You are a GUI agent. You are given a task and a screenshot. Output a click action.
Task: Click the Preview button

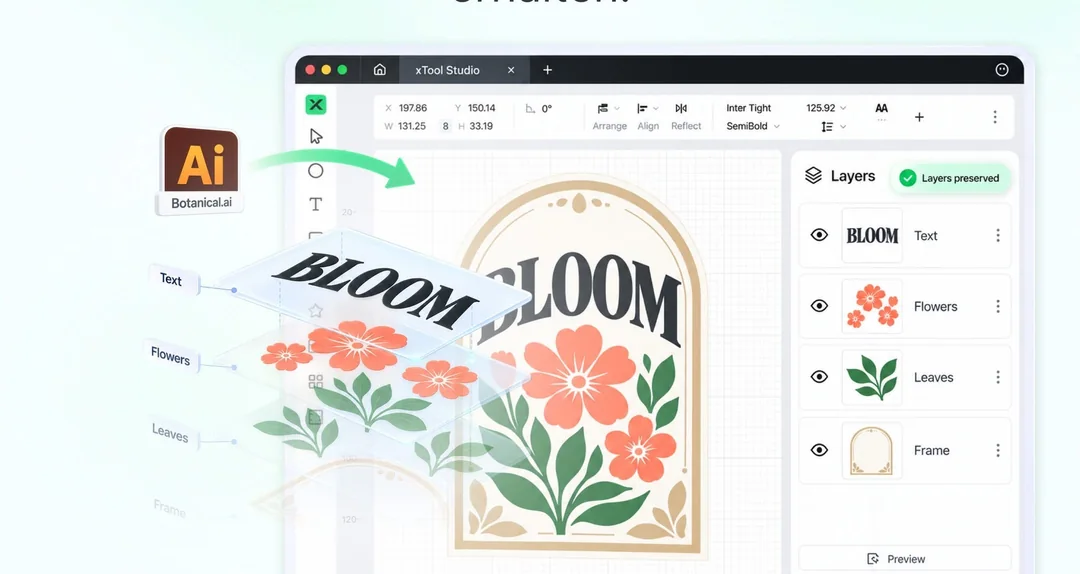coord(905,559)
